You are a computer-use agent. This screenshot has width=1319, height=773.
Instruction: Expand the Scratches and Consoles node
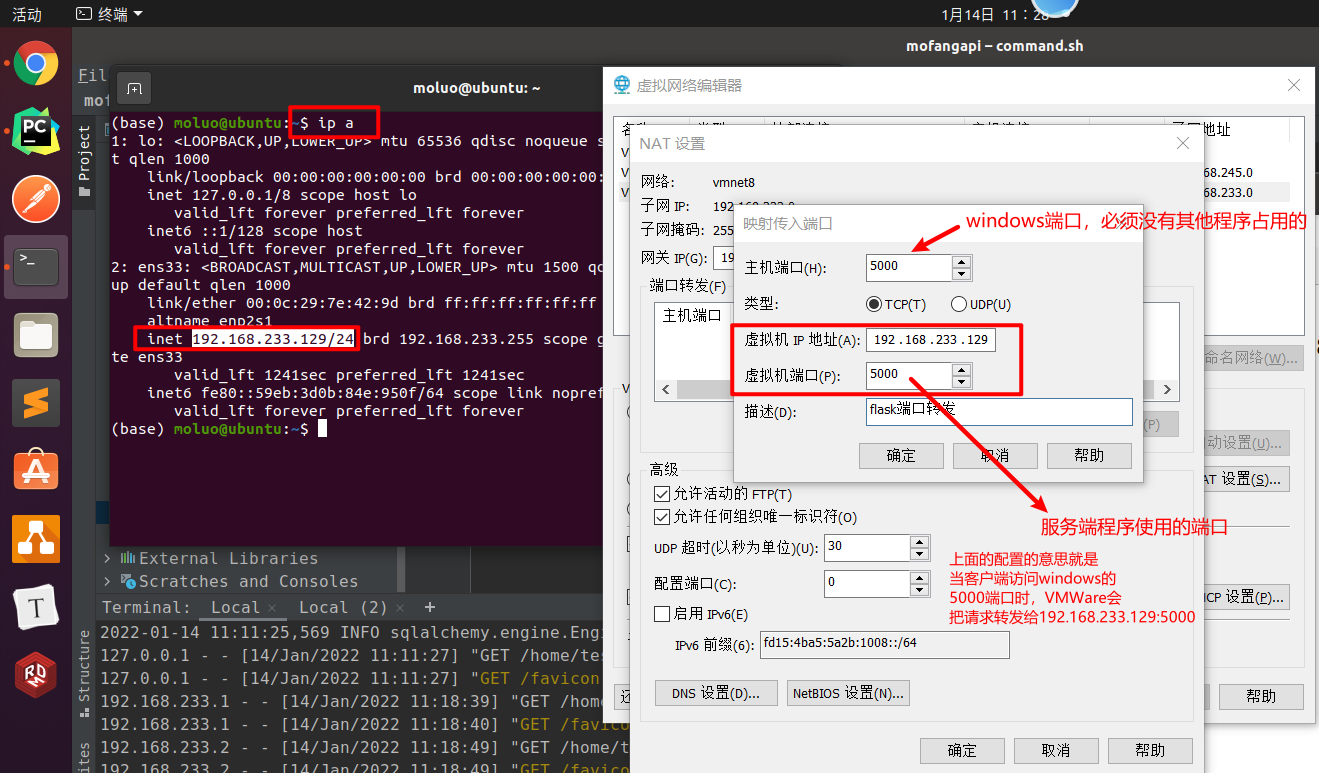point(108,581)
